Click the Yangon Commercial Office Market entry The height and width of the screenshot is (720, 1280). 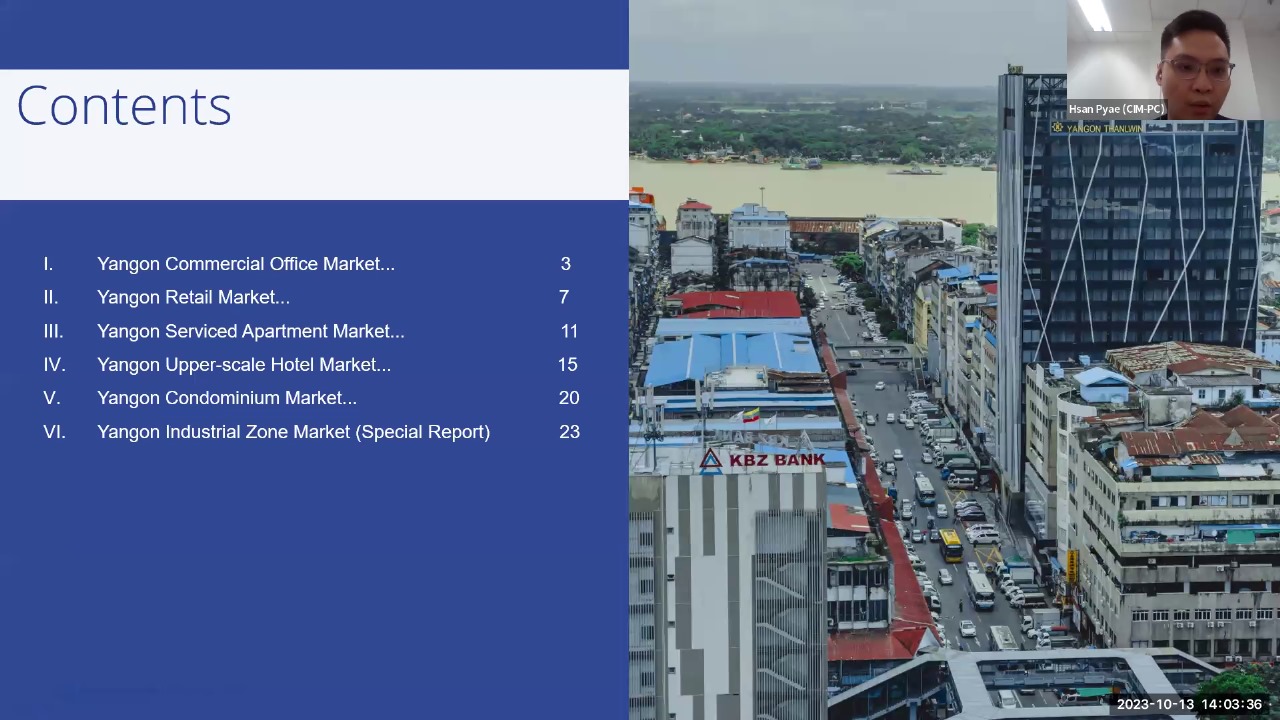pyautogui.click(x=245, y=264)
